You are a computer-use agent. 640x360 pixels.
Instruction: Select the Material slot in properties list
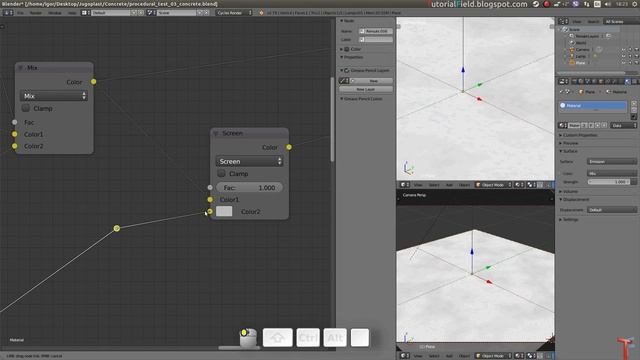tap(593, 106)
